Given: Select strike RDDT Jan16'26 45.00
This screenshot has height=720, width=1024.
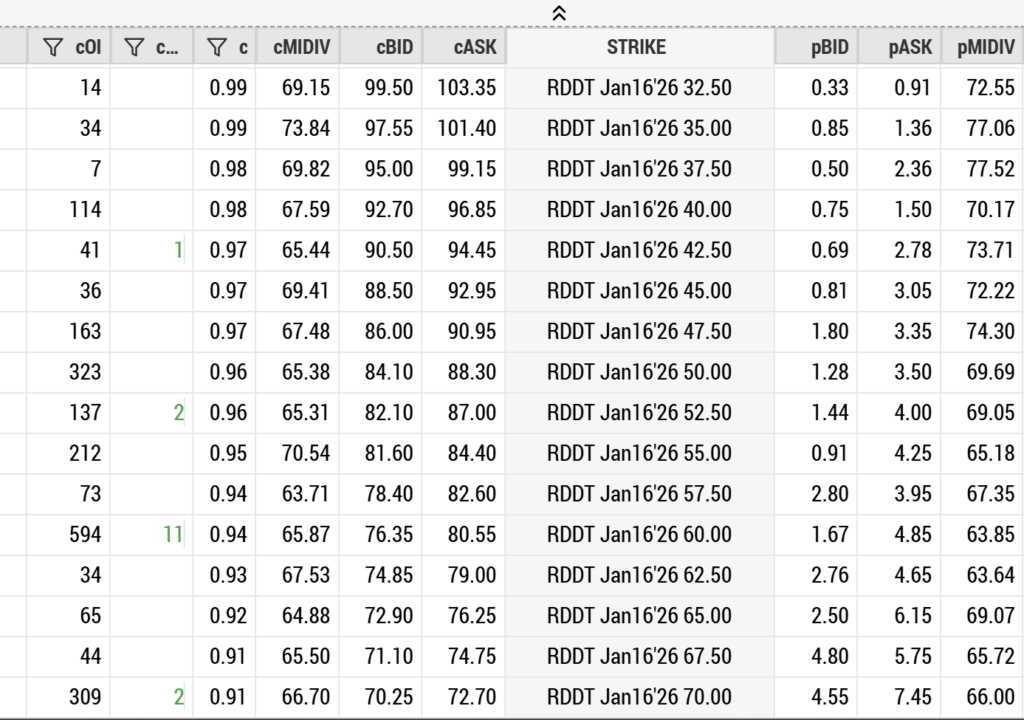Looking at the screenshot, I should click(639, 290).
